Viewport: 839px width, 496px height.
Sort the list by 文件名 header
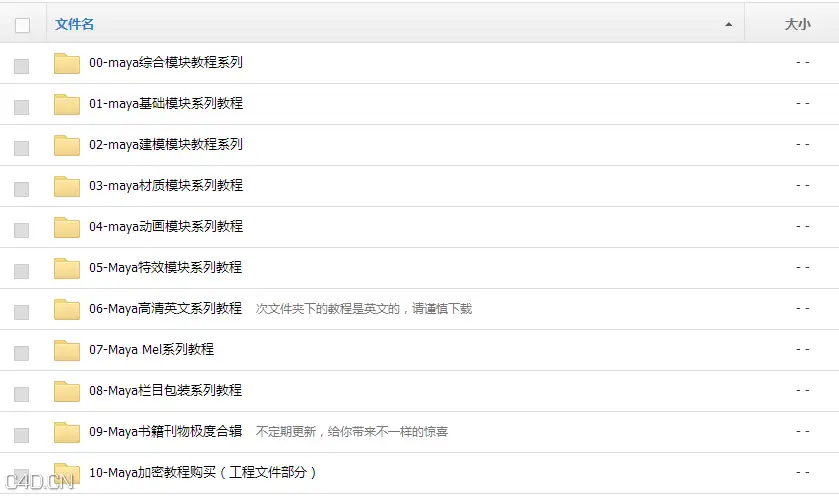pos(74,24)
